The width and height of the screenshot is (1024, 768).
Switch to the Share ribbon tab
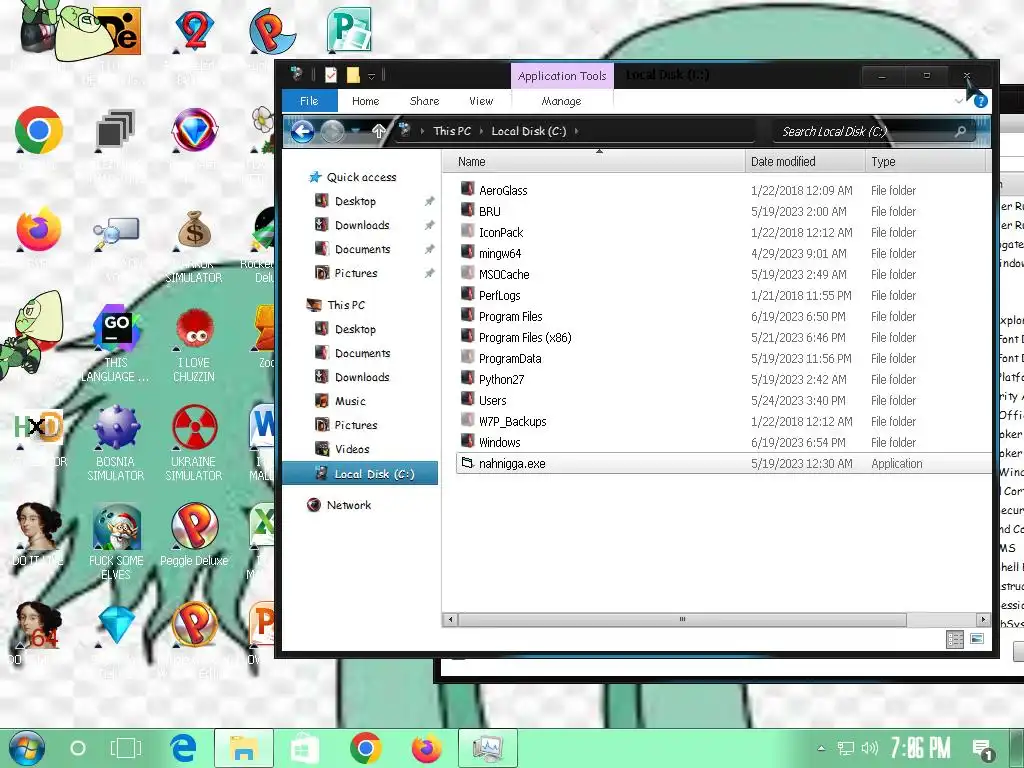tap(424, 101)
